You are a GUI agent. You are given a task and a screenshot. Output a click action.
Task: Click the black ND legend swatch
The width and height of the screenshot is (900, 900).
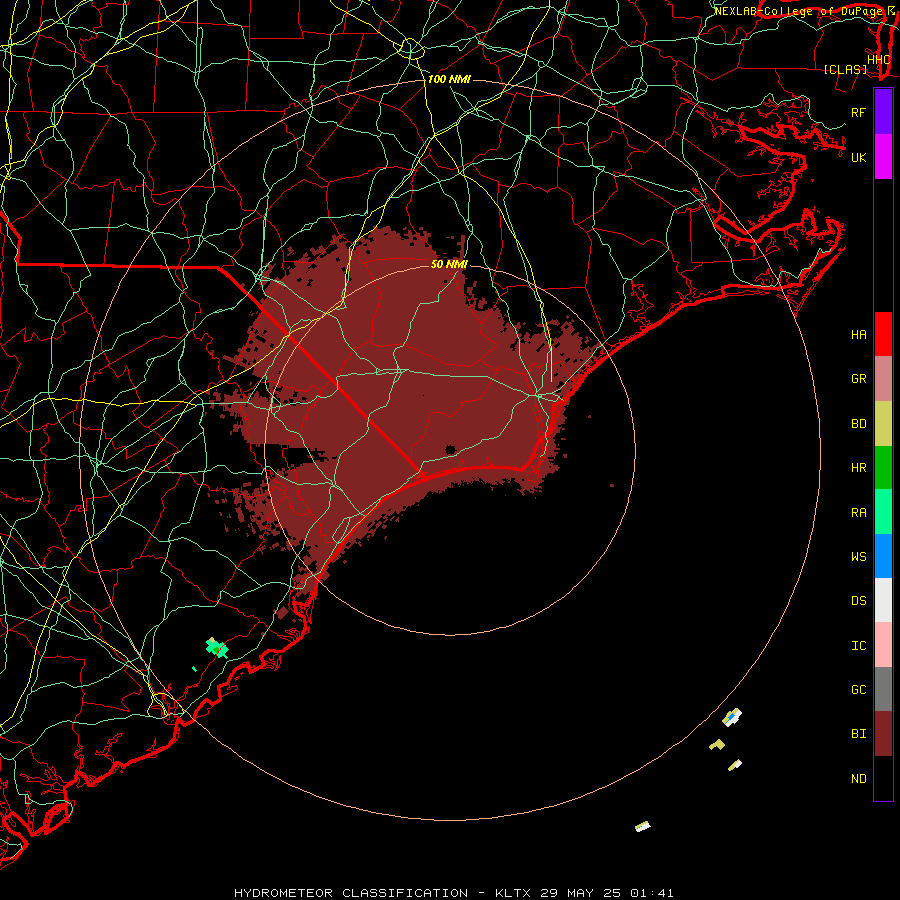tap(883, 778)
